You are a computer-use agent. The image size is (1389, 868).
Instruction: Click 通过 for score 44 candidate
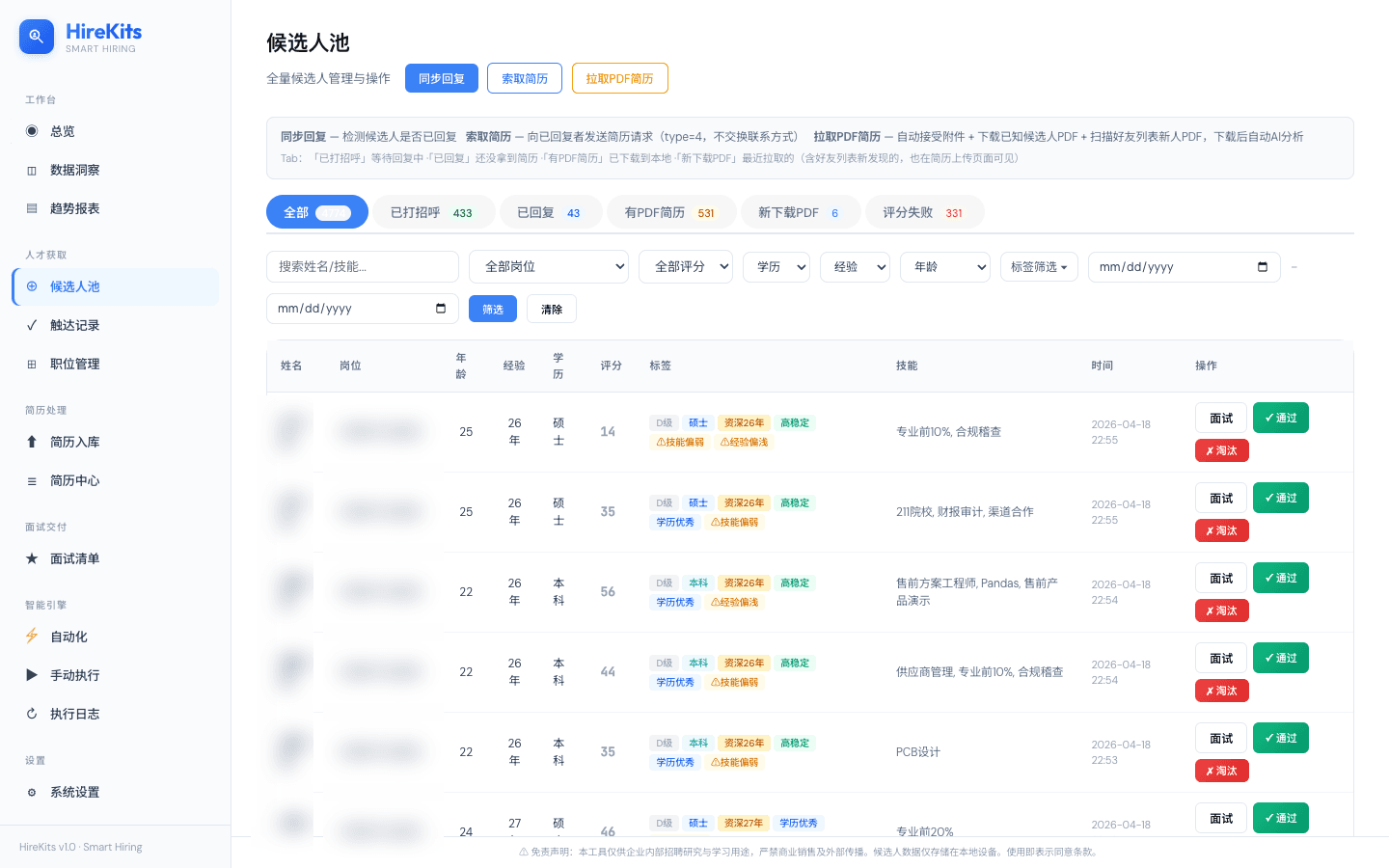tap(1281, 658)
